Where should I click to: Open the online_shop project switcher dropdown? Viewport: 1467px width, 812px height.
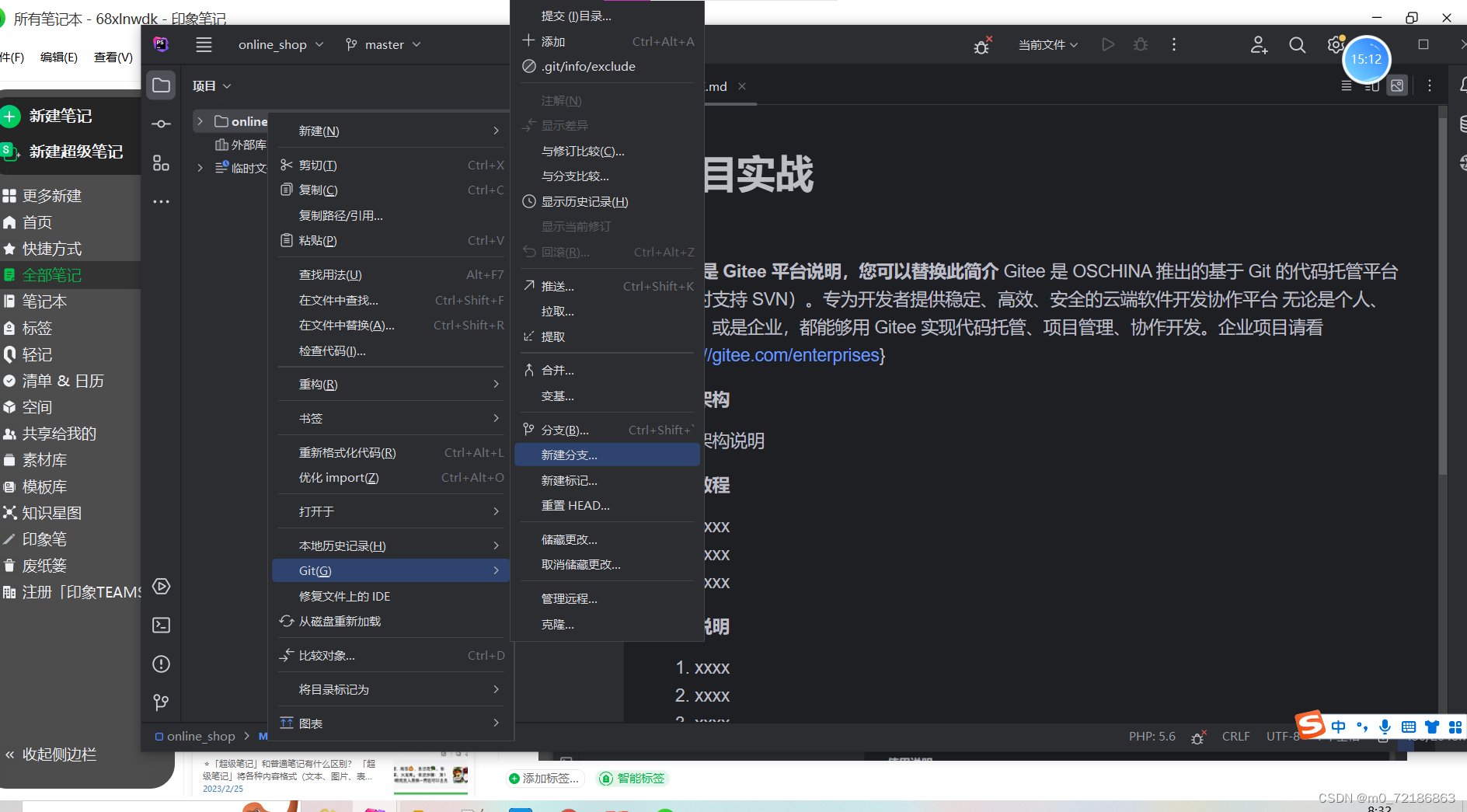(x=280, y=44)
